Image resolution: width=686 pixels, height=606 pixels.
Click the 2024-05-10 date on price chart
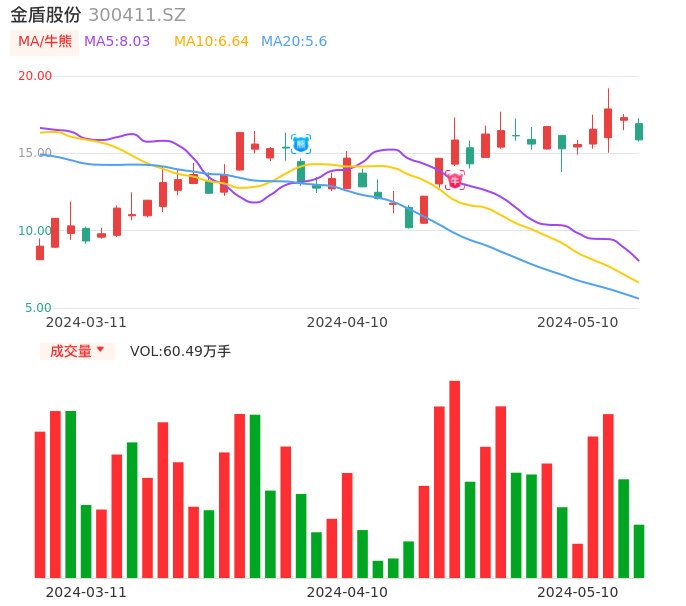(x=578, y=322)
